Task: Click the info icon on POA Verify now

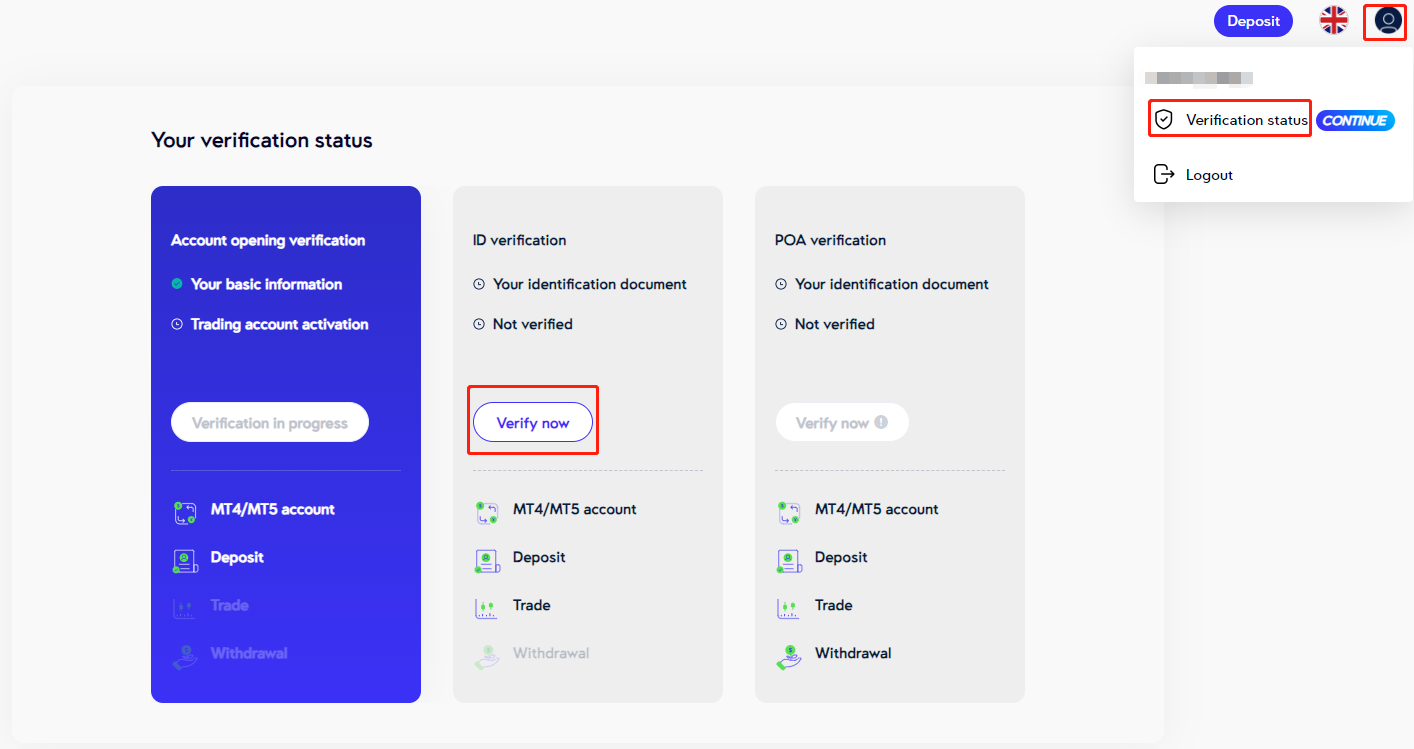Action: [881, 422]
